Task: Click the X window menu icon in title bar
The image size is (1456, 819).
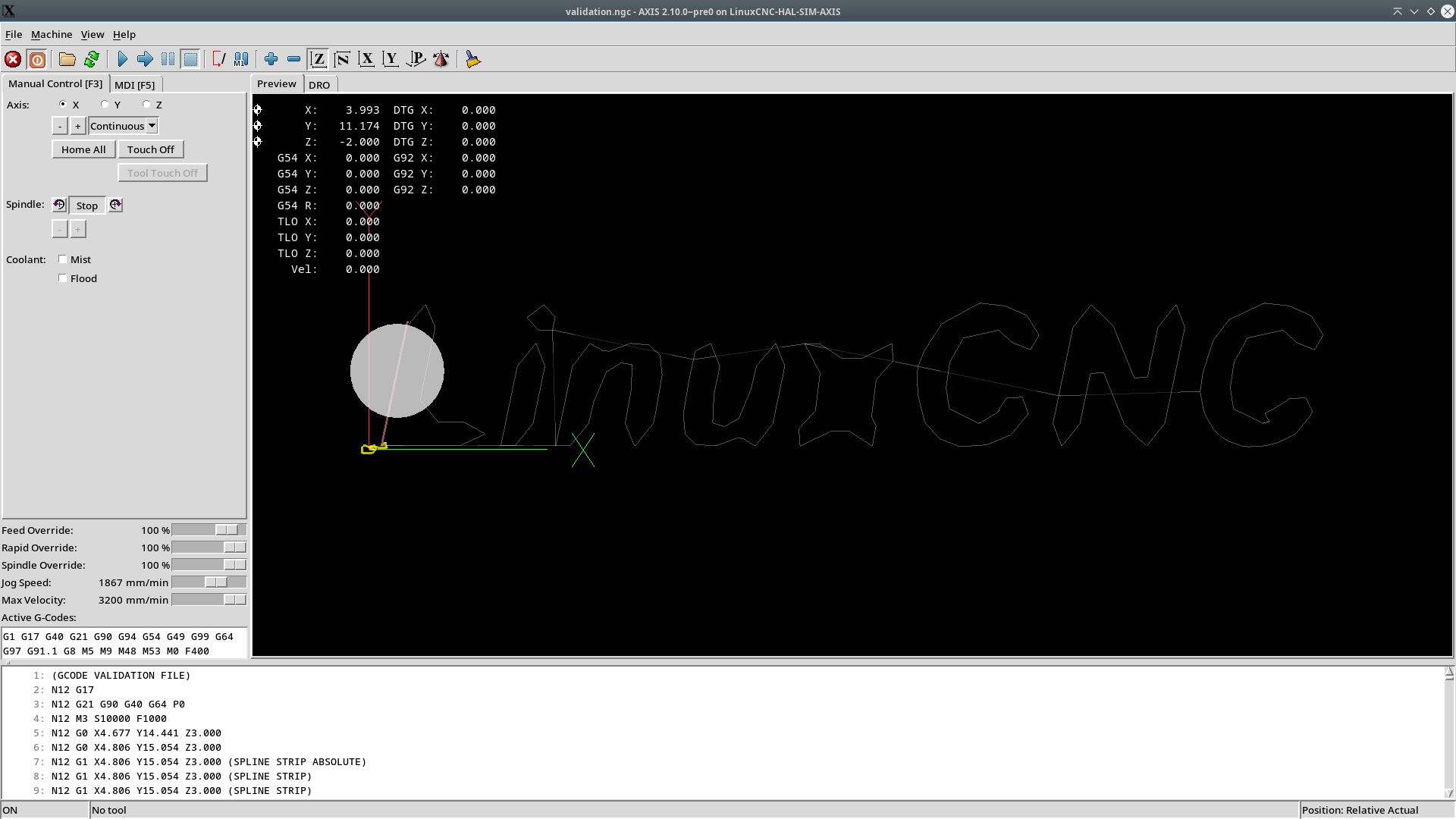Action: pos(9,11)
